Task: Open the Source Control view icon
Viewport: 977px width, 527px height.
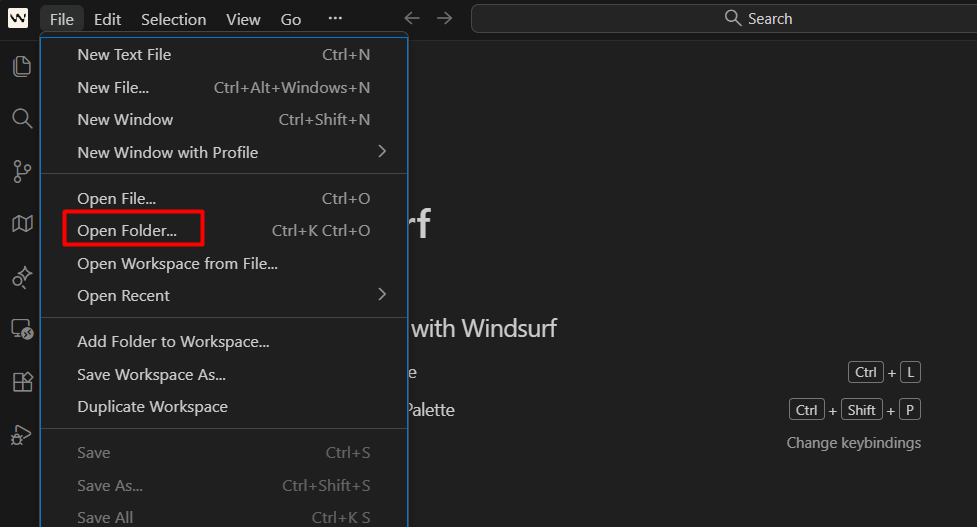Action: click(x=21, y=171)
